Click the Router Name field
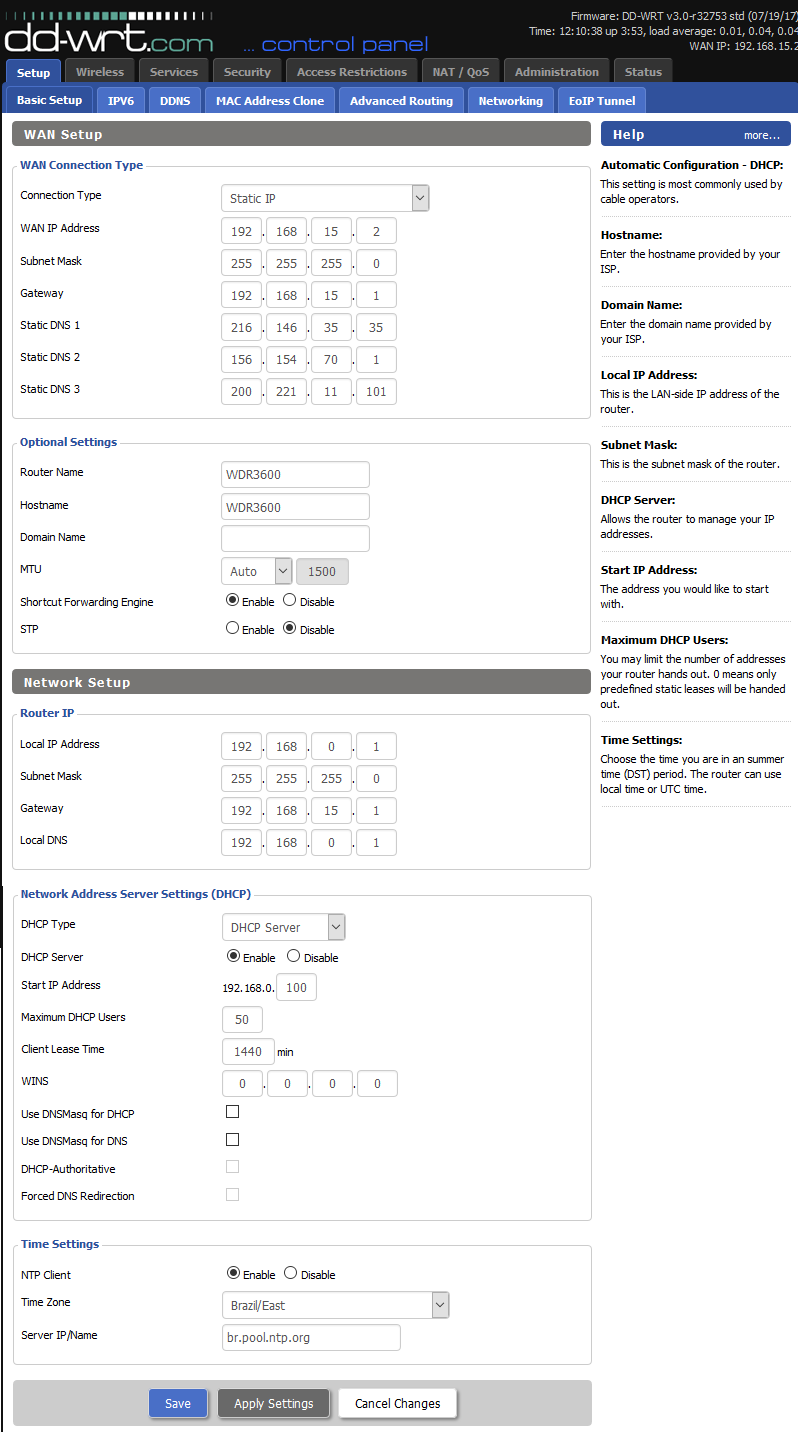The image size is (798, 1432). click(x=295, y=474)
